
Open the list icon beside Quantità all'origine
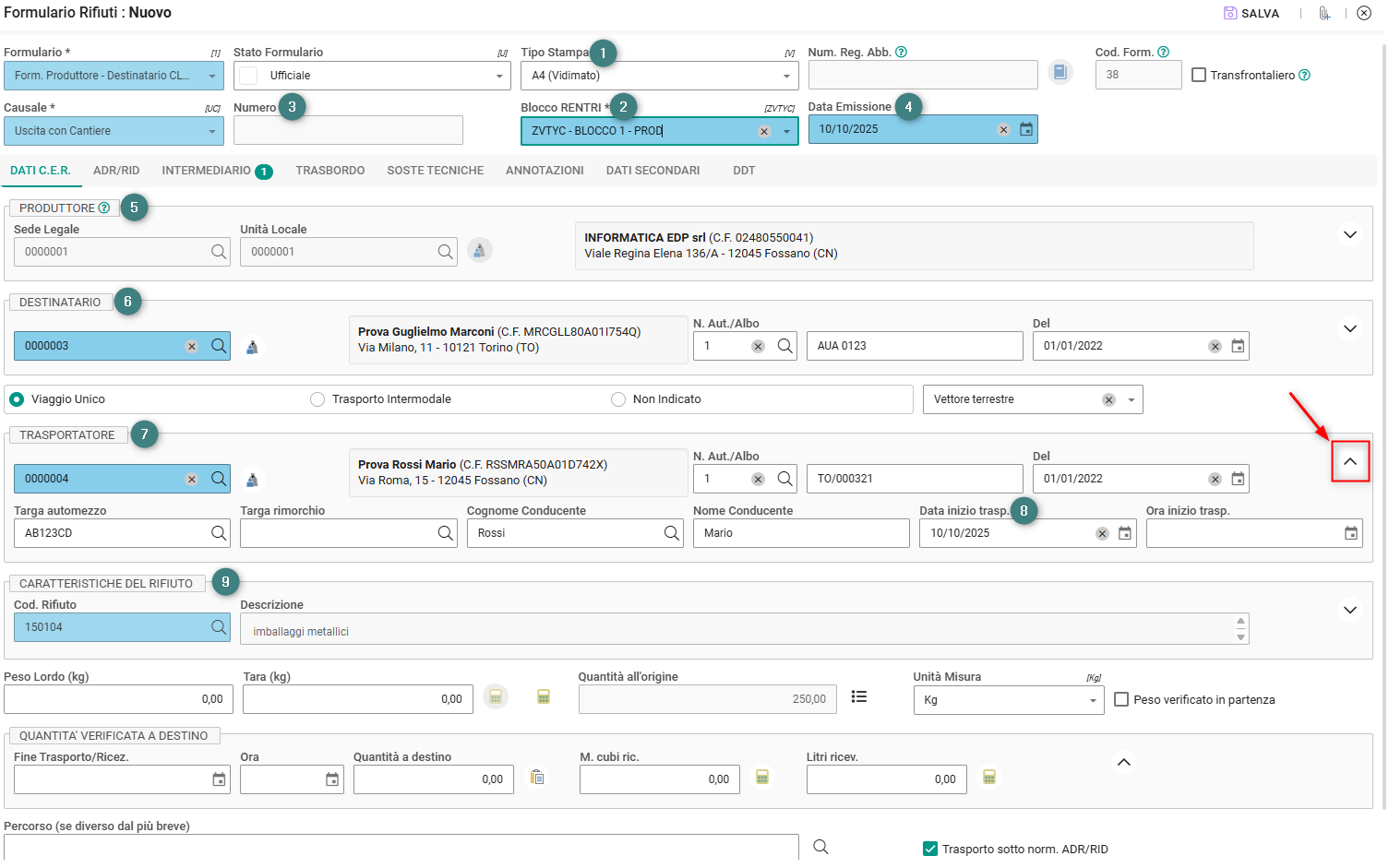pyautogui.click(x=859, y=697)
